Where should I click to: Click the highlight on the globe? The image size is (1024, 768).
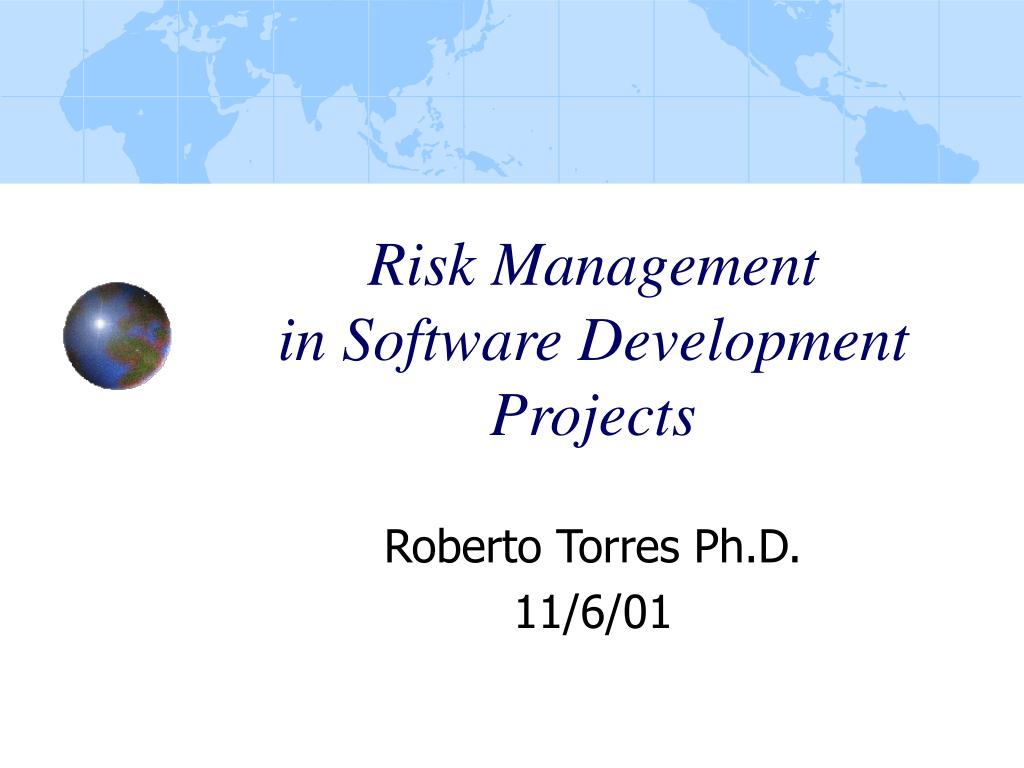[x=100, y=322]
